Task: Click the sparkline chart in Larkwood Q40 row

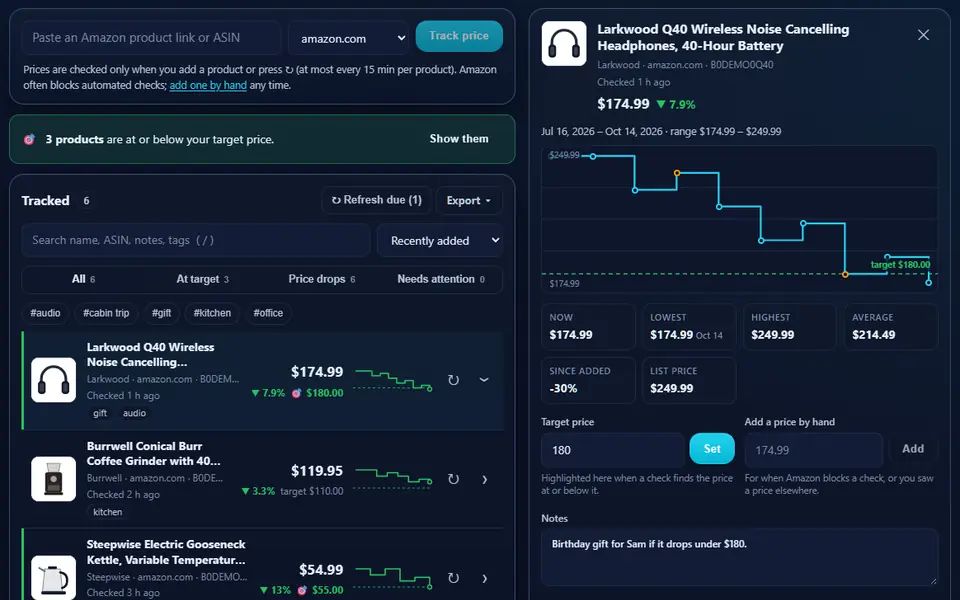Action: 394,380
